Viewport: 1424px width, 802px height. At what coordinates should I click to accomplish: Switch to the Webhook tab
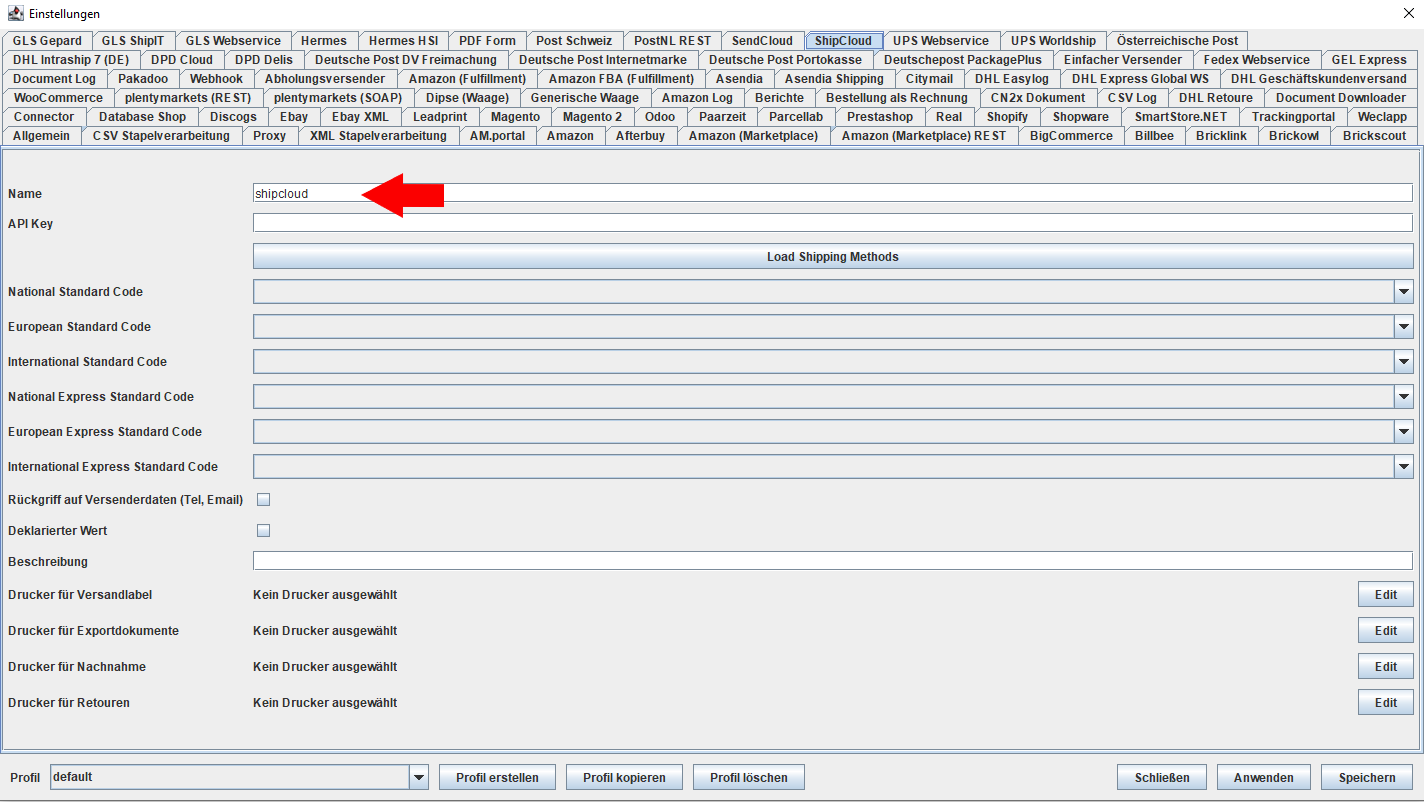216,79
